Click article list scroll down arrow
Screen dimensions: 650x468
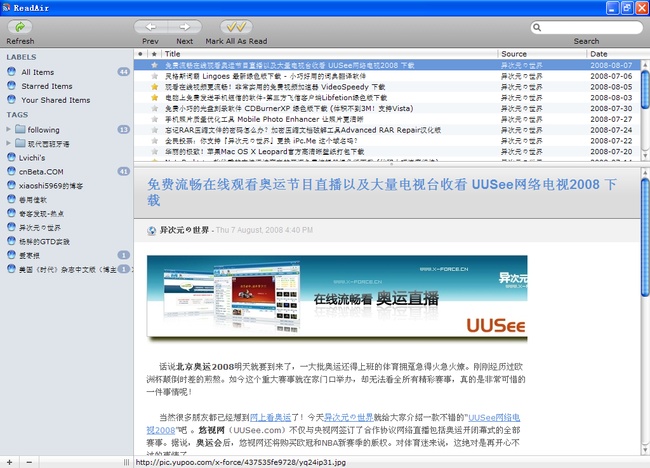645,156
